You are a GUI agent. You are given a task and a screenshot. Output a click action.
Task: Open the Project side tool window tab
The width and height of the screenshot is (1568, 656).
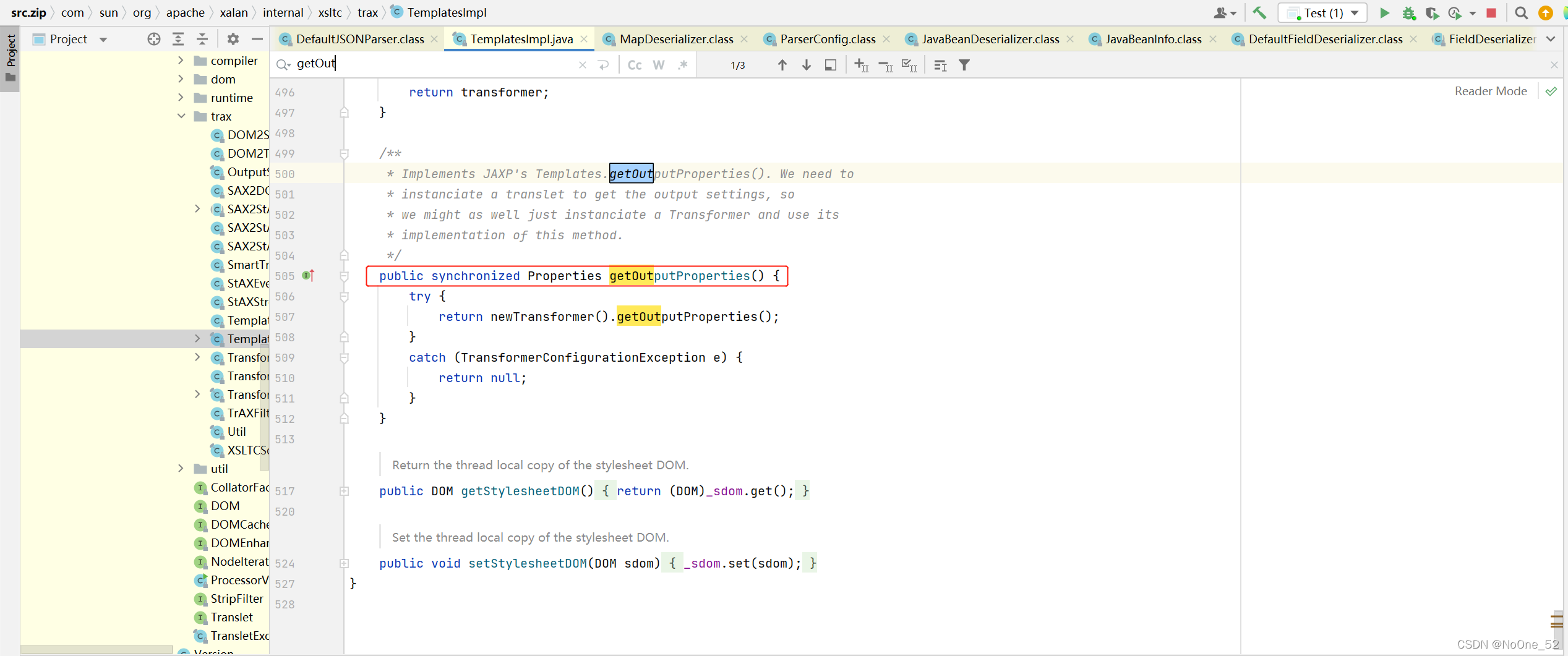click(10, 58)
